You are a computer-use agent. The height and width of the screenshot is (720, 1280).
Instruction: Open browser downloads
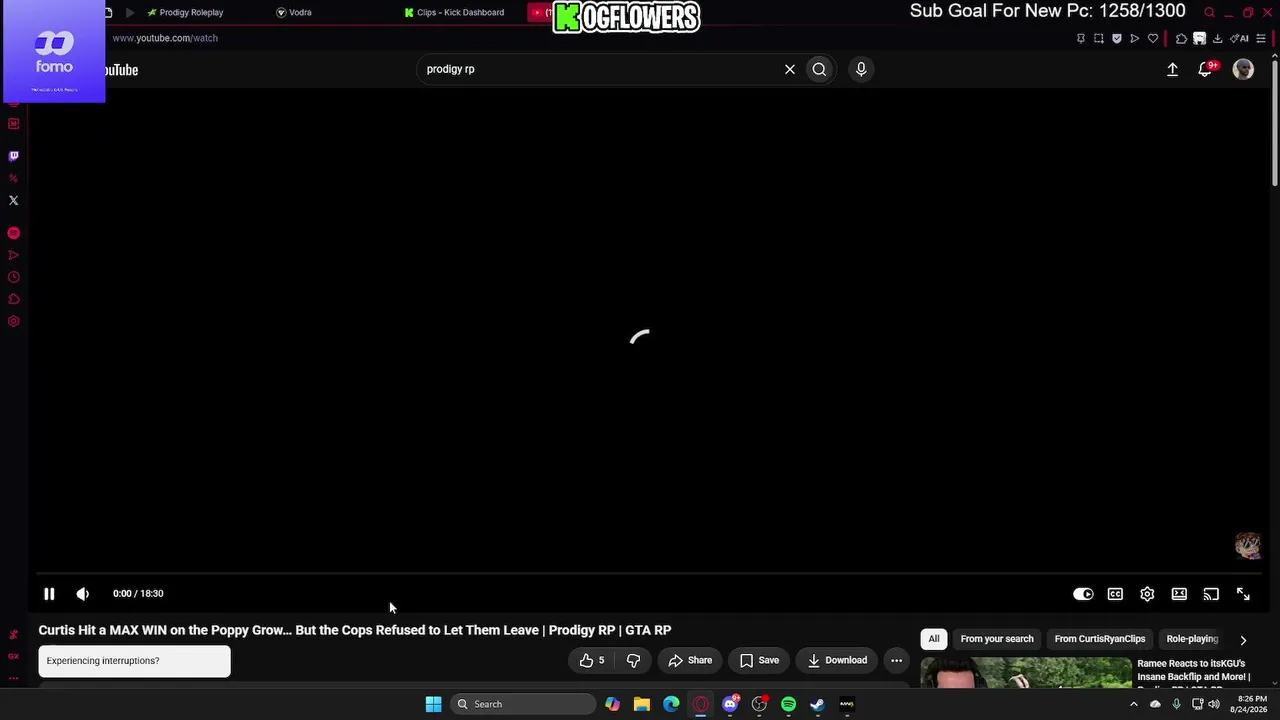tap(1217, 39)
